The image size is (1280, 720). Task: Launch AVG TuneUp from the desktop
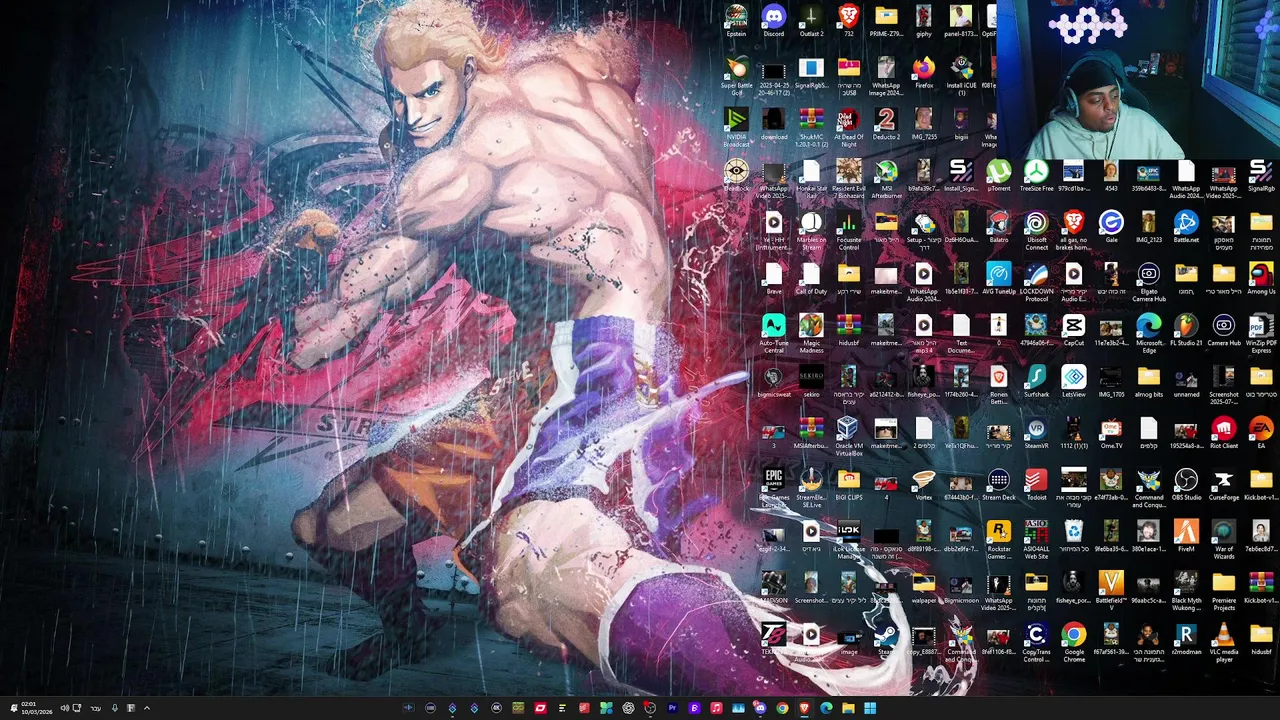coord(999,279)
